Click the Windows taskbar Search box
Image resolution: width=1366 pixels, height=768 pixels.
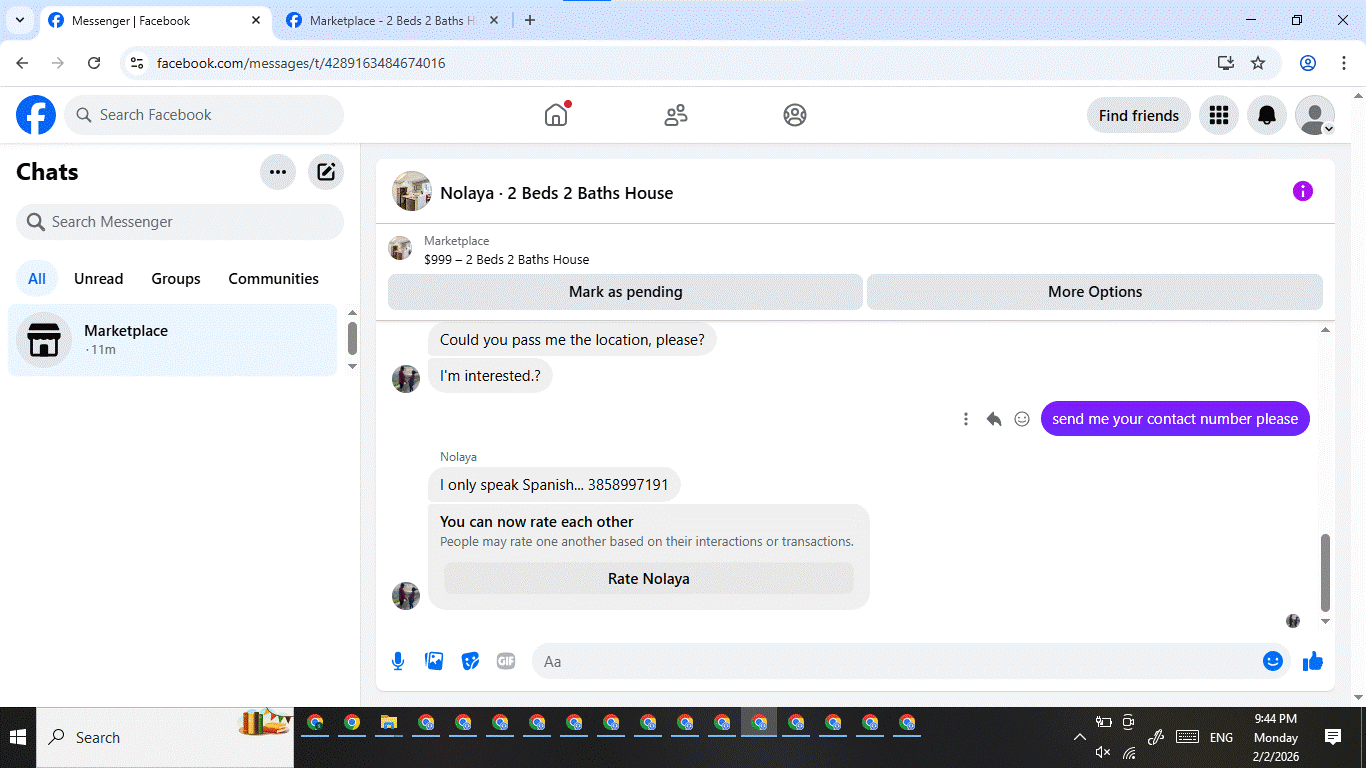point(165,737)
